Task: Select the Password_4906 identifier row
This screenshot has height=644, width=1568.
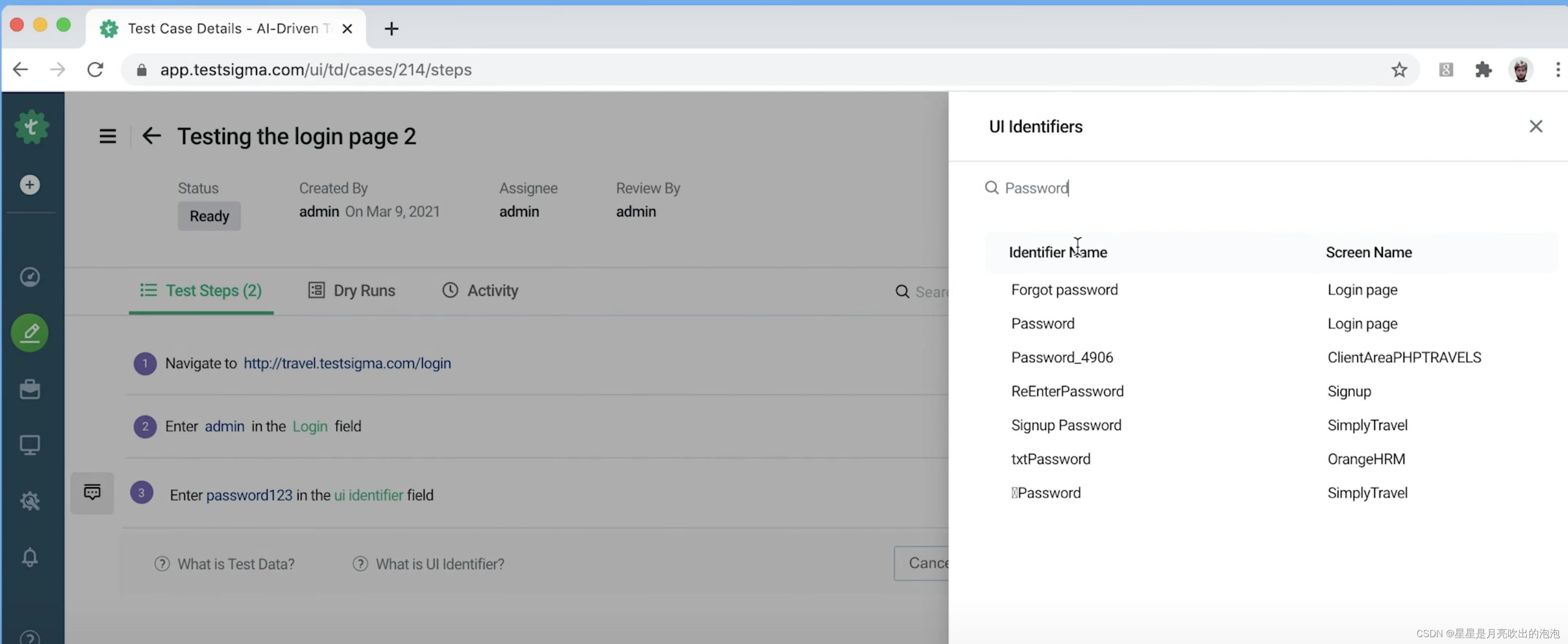Action: (1062, 357)
